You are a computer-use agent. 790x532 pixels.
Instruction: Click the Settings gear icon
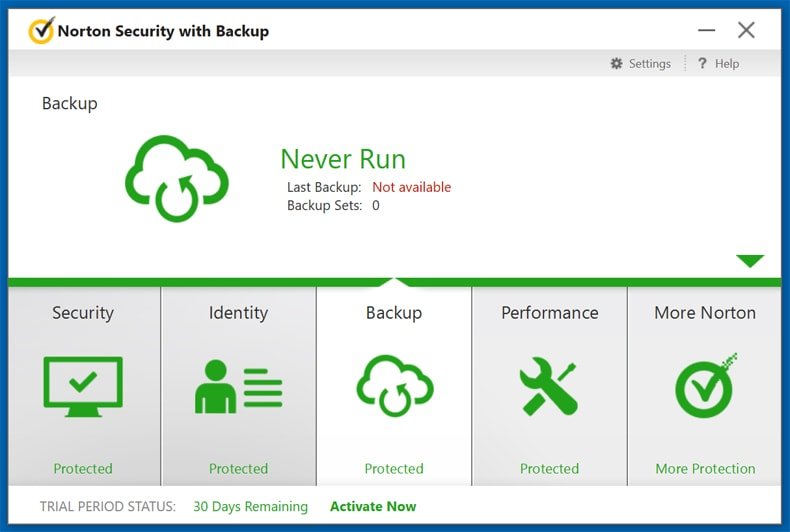coord(617,64)
